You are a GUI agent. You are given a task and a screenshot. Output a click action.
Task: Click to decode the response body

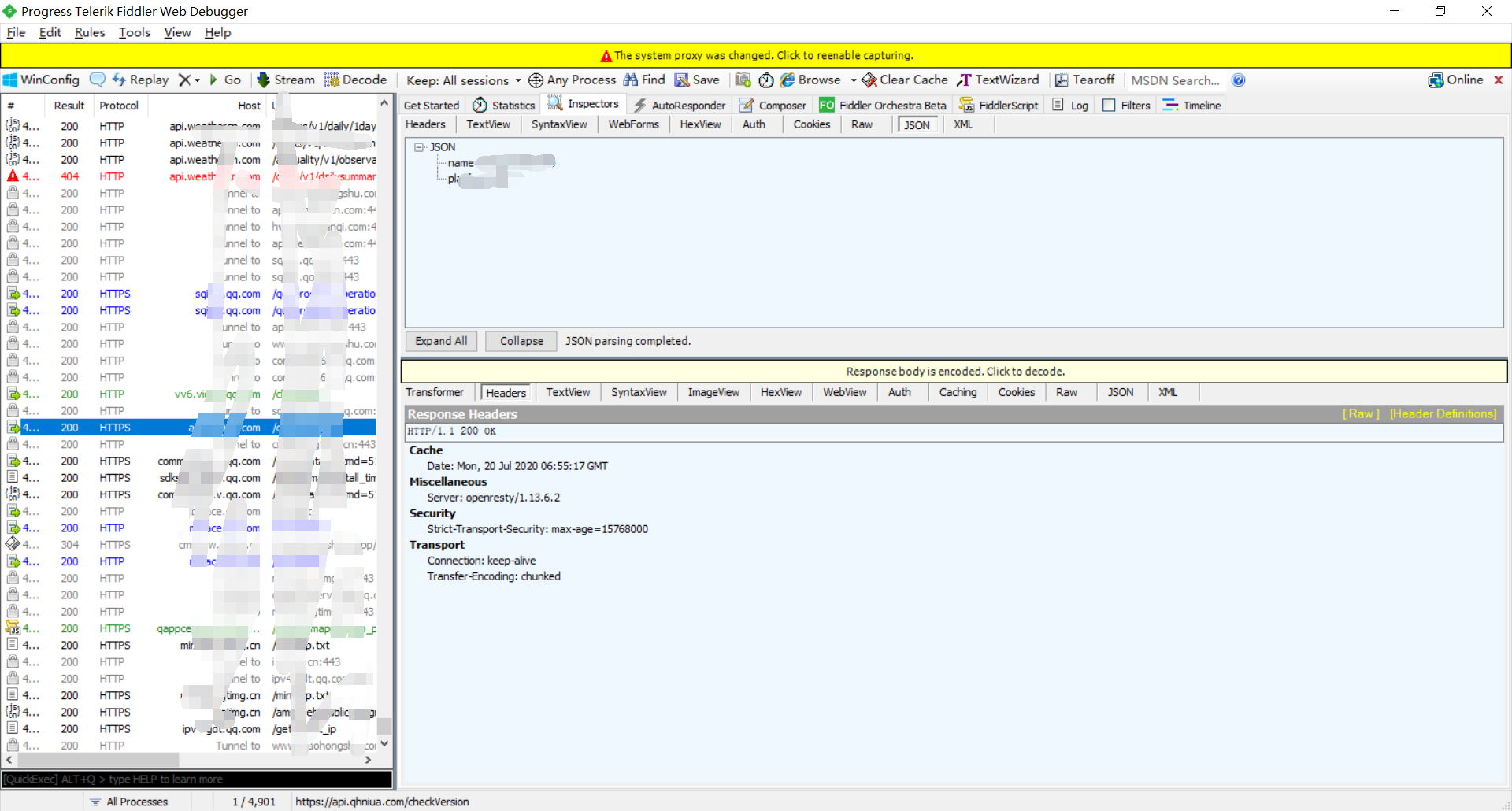(x=954, y=371)
